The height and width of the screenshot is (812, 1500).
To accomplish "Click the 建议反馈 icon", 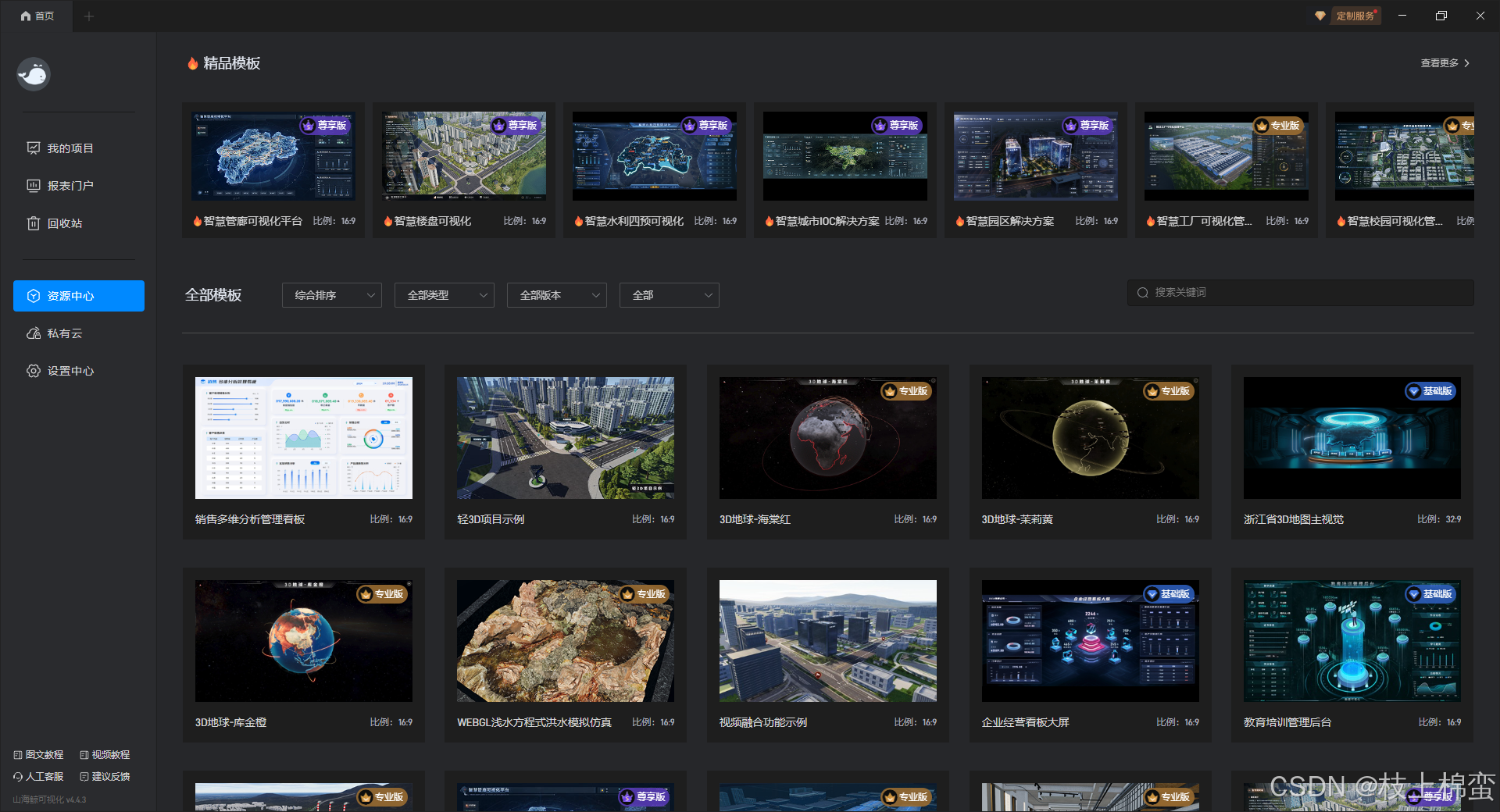I will click(84, 777).
